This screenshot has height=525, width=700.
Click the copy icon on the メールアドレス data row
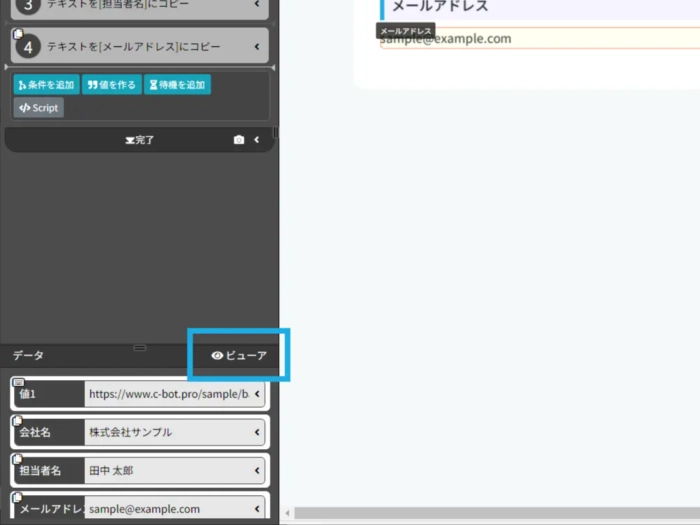[18, 497]
